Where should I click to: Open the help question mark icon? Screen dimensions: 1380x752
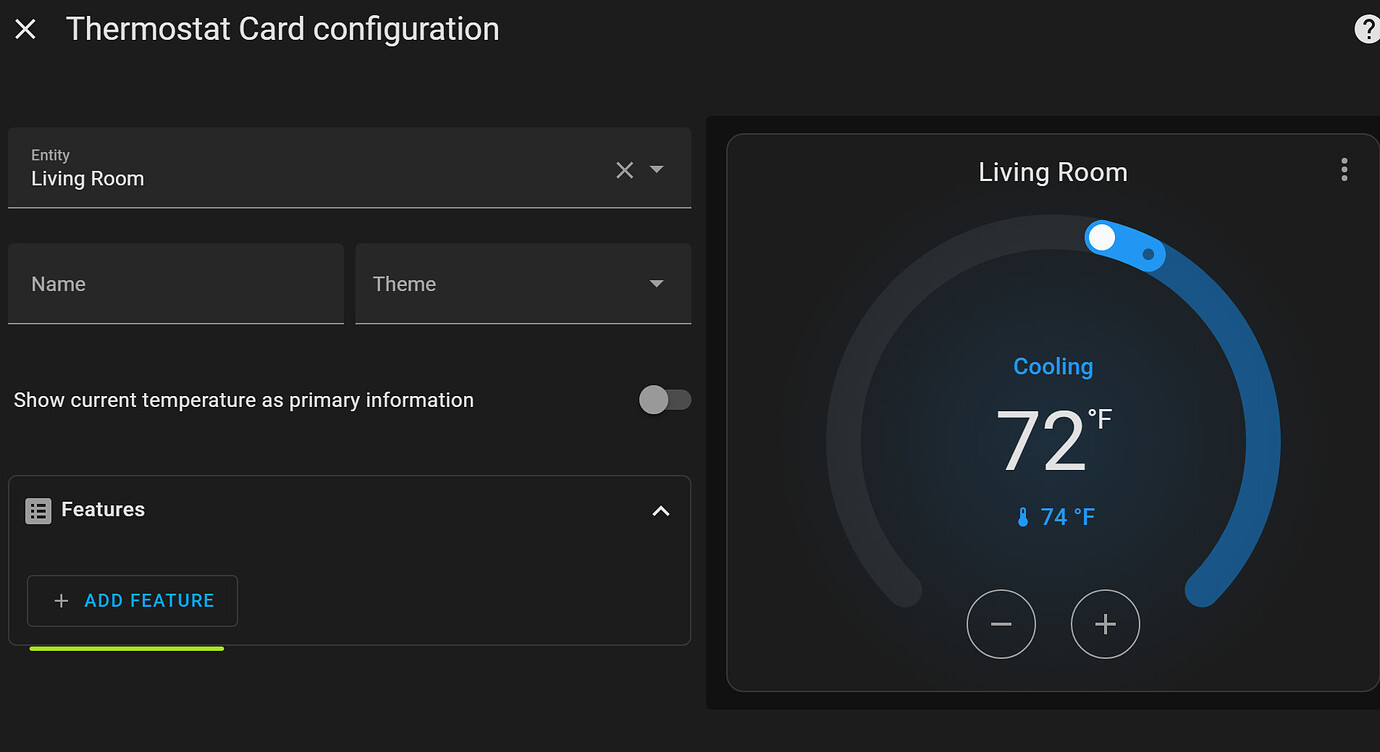1367,29
